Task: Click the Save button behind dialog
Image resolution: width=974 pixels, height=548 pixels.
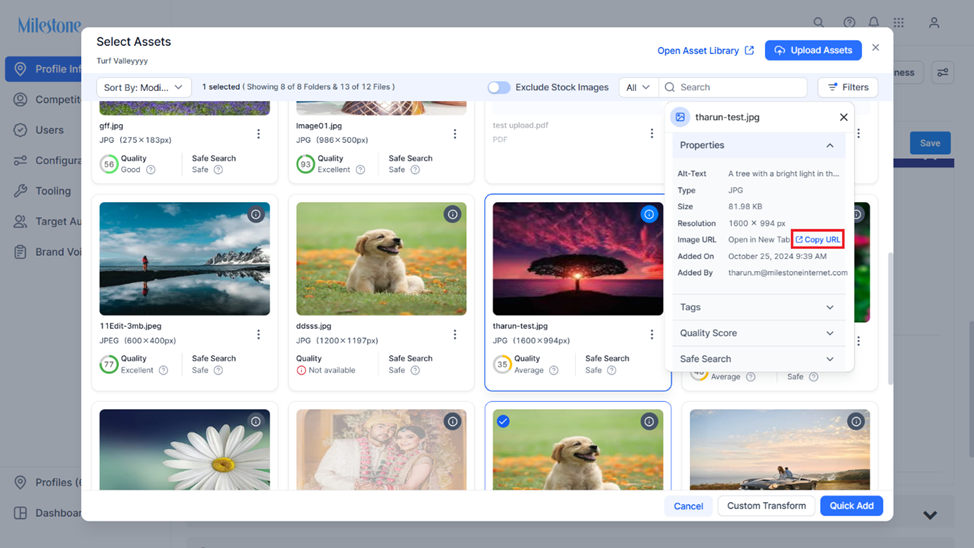Action: 930,143
